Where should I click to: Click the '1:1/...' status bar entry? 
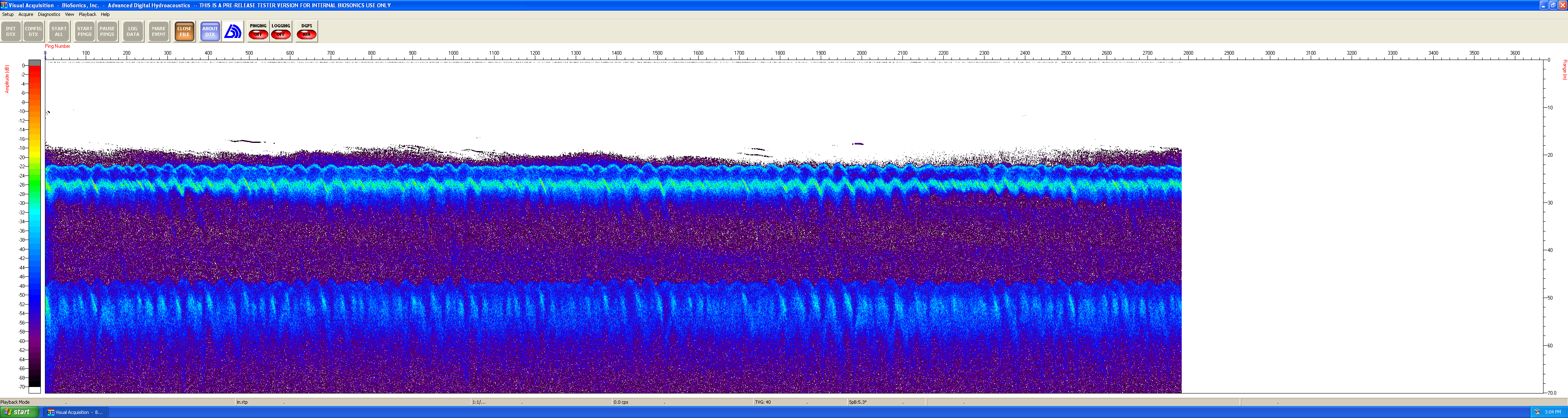click(x=479, y=402)
